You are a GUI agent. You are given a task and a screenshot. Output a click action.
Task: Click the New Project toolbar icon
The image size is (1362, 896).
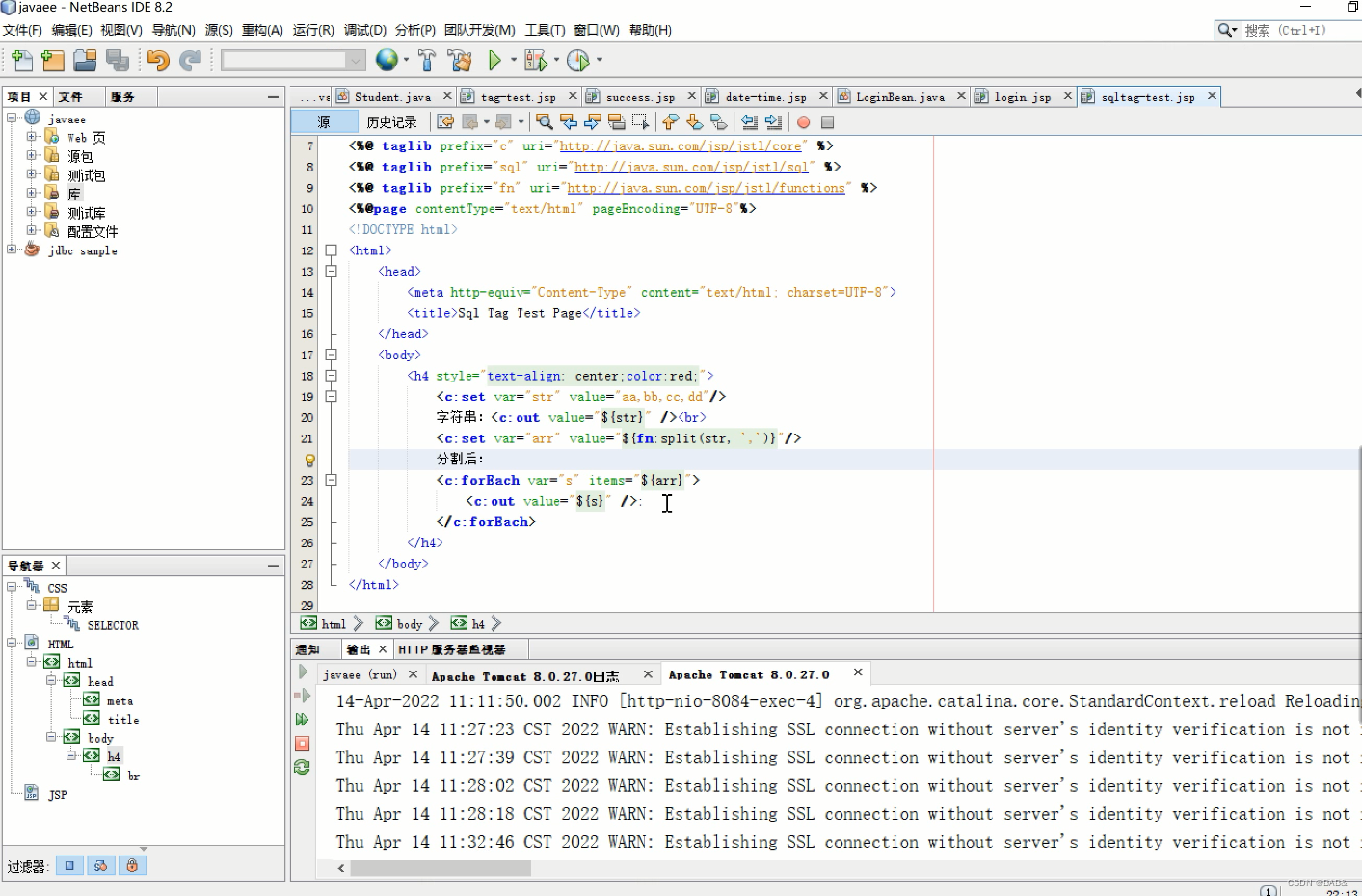click(x=53, y=61)
